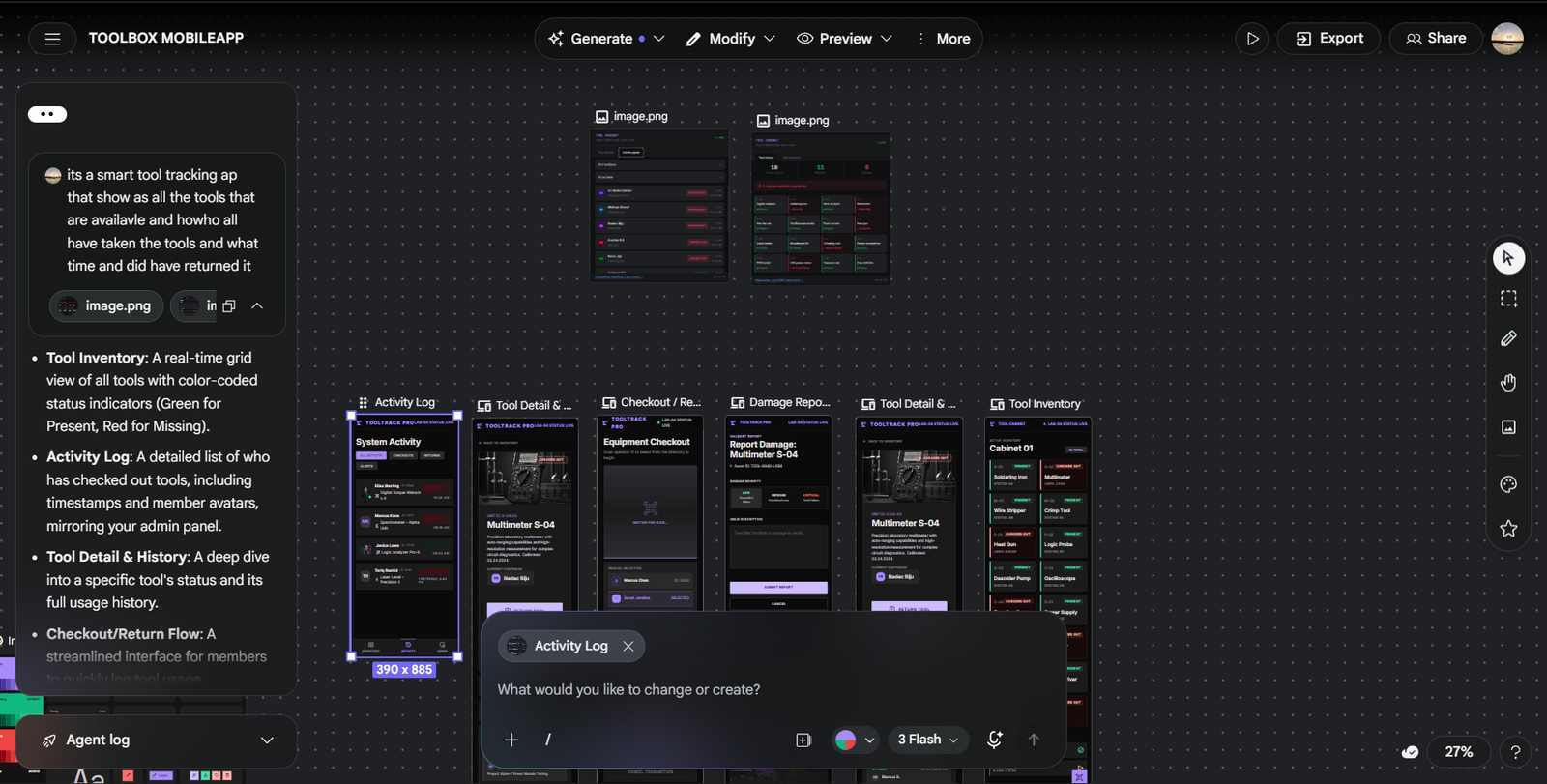Open the color theme swatch dropdown
Image resolution: width=1547 pixels, height=784 pixels.
click(855, 740)
